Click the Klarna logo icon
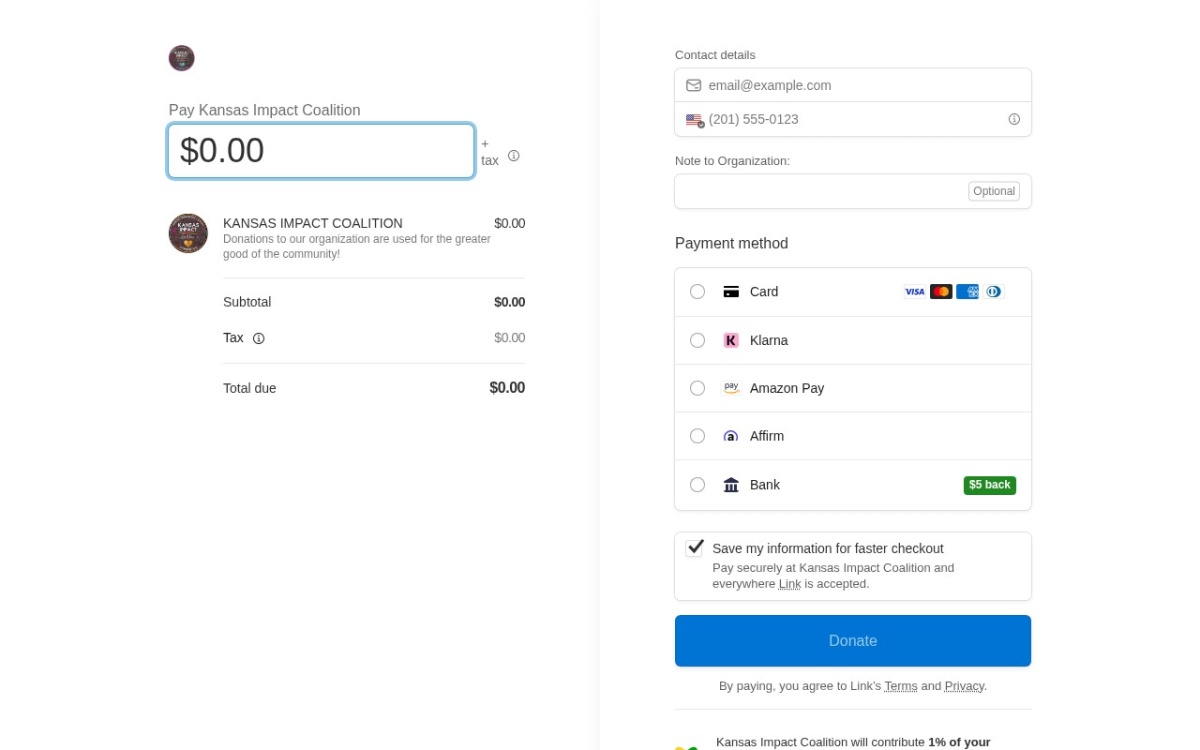The width and height of the screenshot is (1200, 750). 731,340
